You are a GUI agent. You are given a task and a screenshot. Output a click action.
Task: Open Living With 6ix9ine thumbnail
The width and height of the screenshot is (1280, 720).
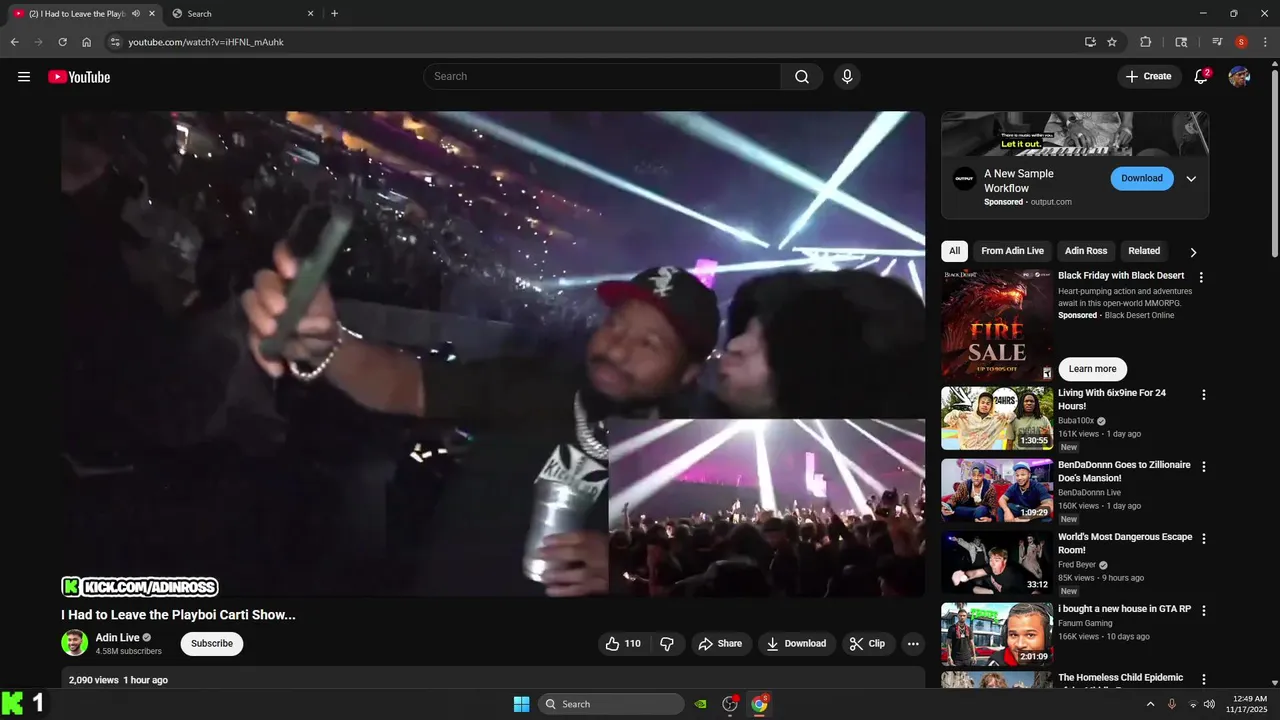coord(997,418)
